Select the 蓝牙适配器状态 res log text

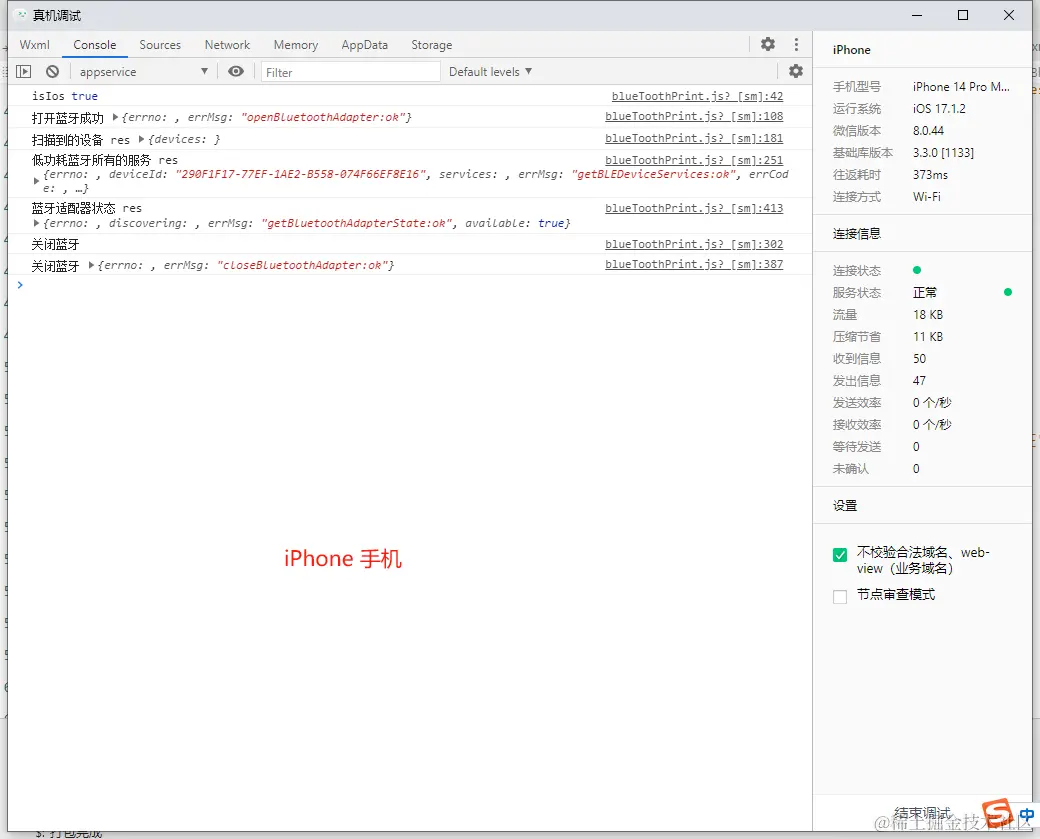click(86, 208)
